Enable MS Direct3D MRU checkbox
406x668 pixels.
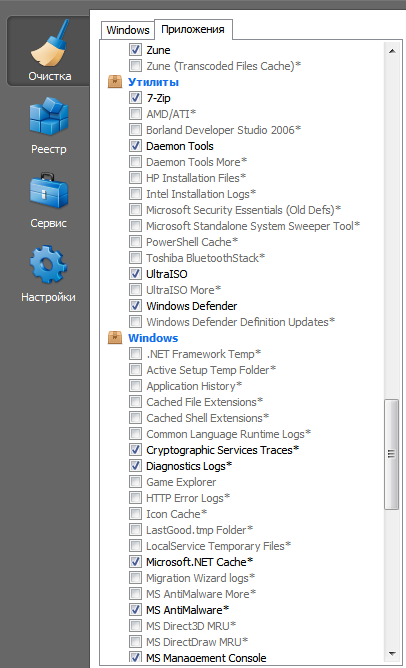click(x=135, y=626)
